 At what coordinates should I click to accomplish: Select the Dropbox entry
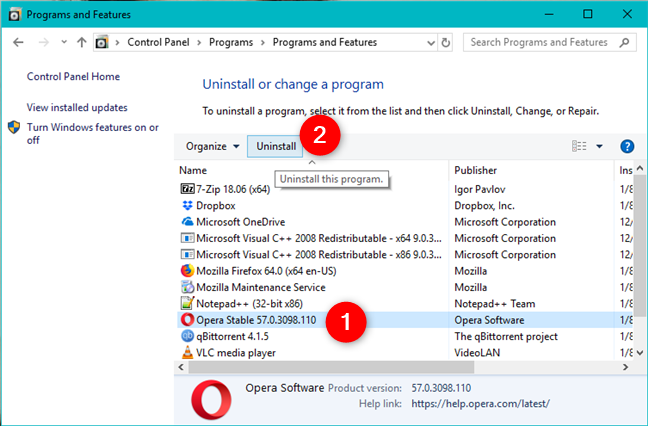click(x=405, y=205)
